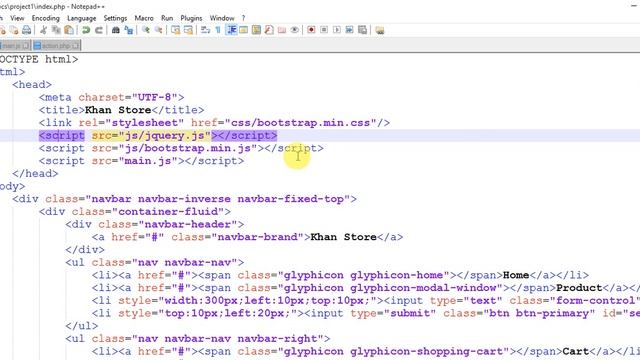
Task: Open the Replace toolbar icon
Action: pos(129,30)
